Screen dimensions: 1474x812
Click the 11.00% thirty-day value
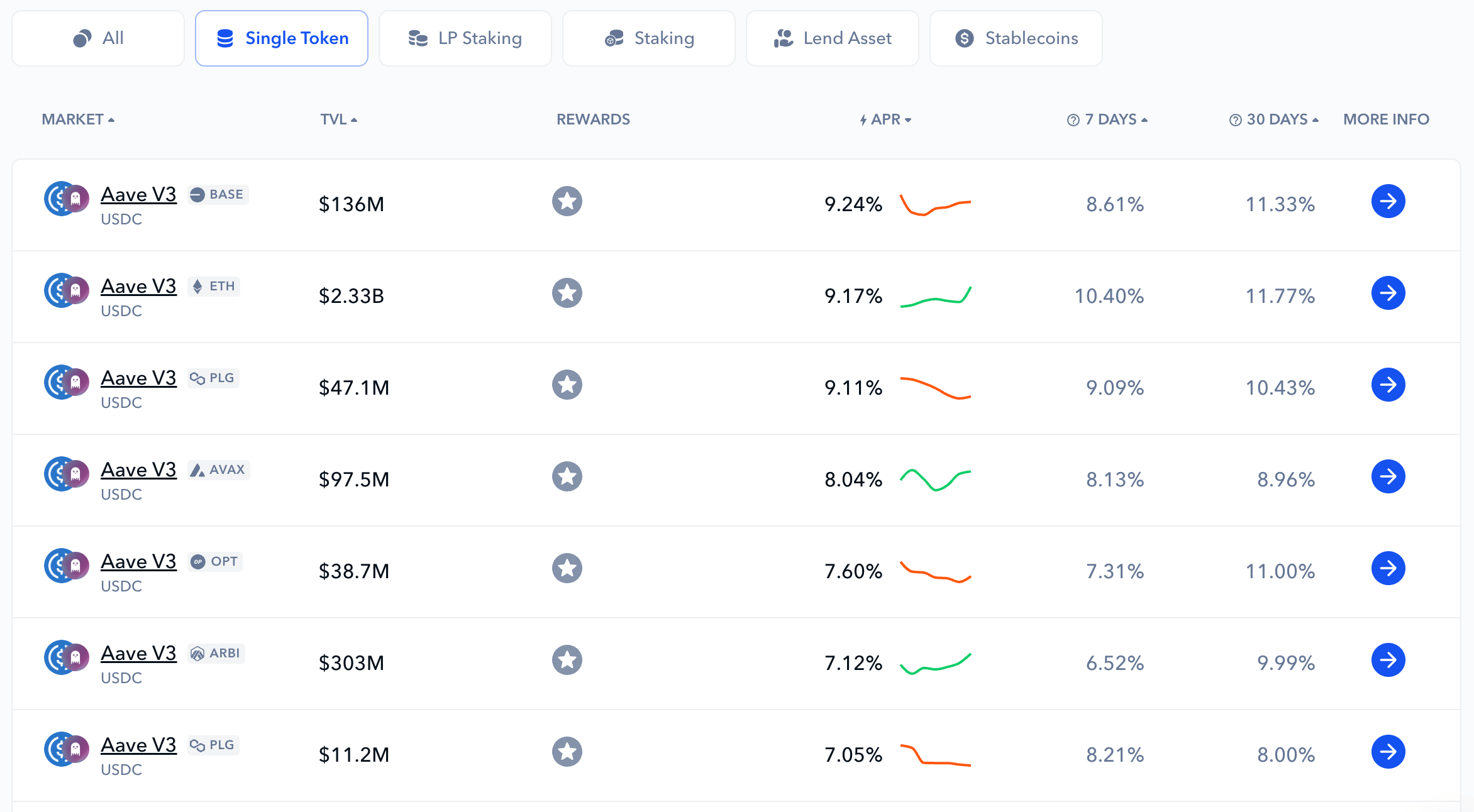[x=1280, y=571]
